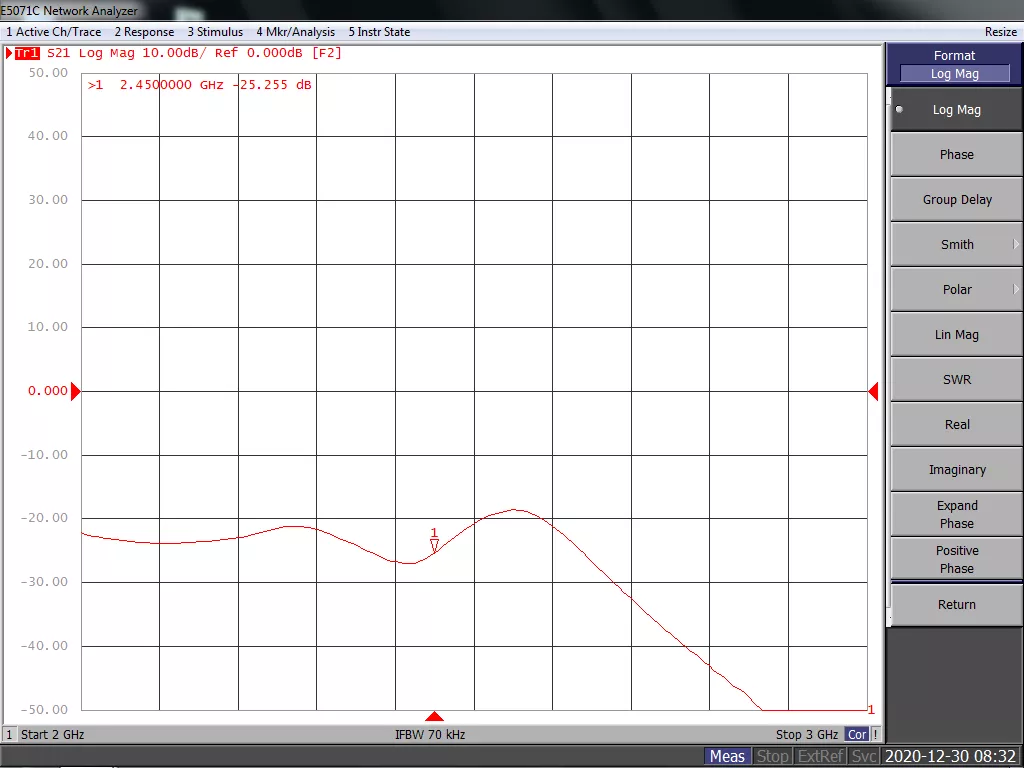Select the Log Mag format option
Screen dimensions: 1024x768
click(956, 110)
